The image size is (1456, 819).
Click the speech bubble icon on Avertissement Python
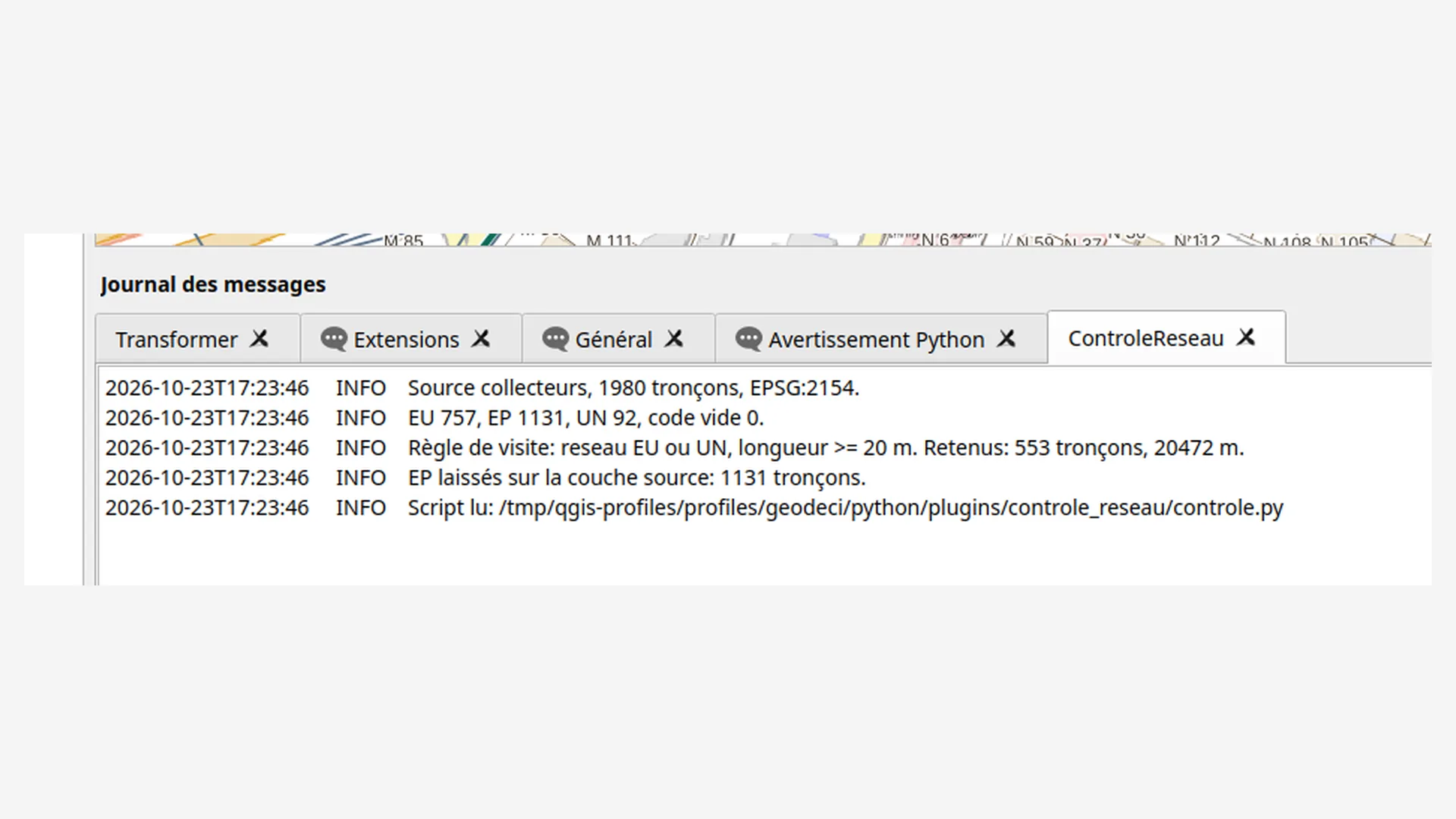(x=748, y=339)
